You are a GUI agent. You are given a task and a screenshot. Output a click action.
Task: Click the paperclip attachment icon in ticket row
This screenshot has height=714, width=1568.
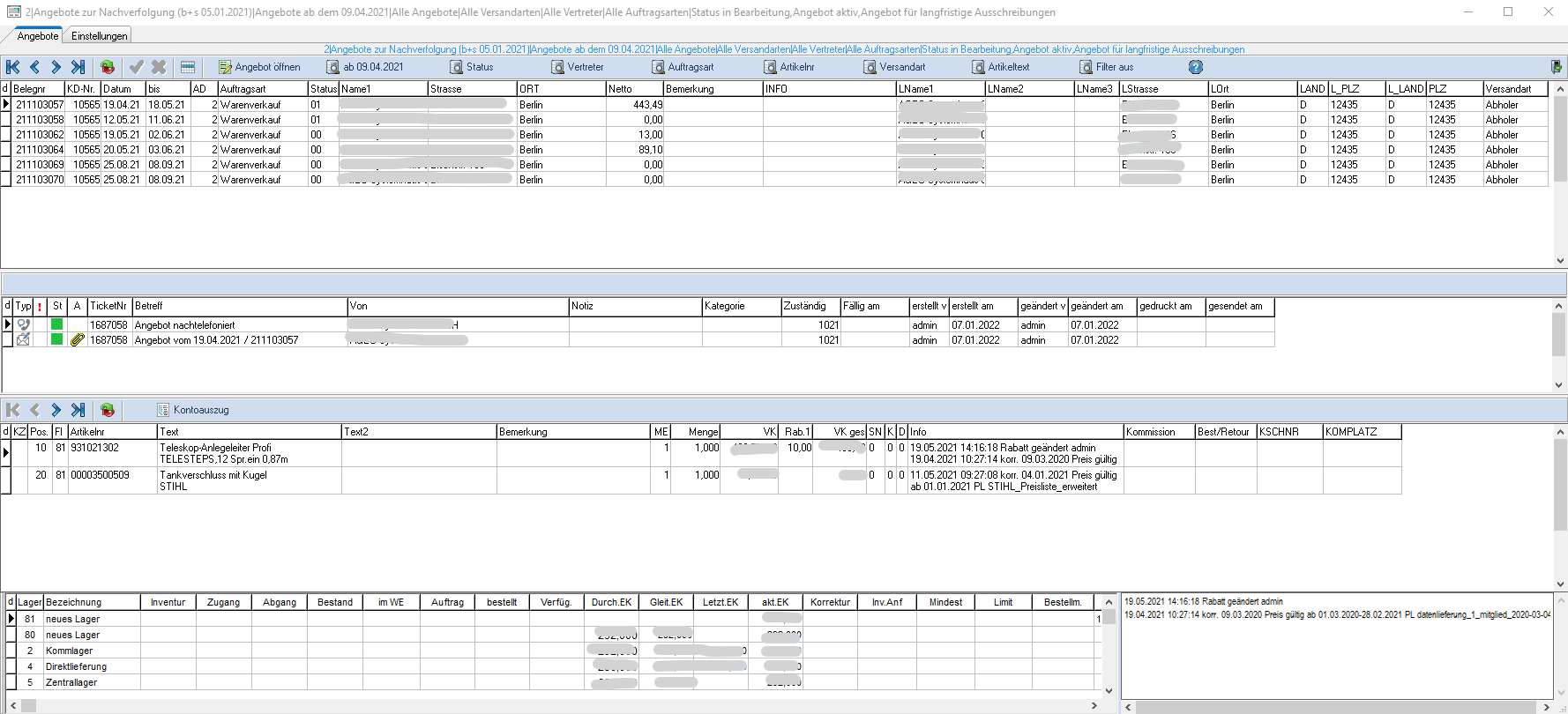[x=78, y=340]
